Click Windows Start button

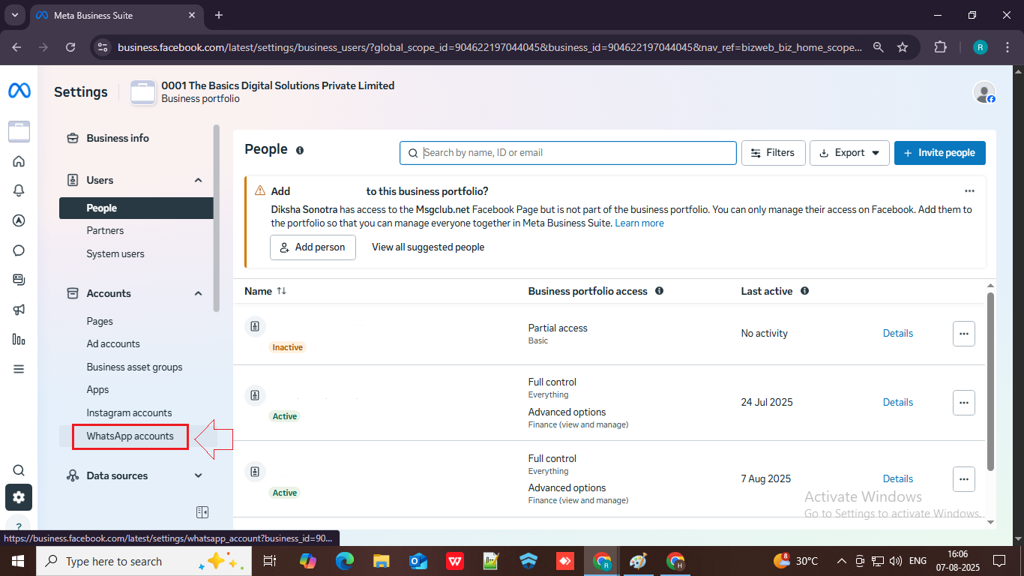click(18, 561)
